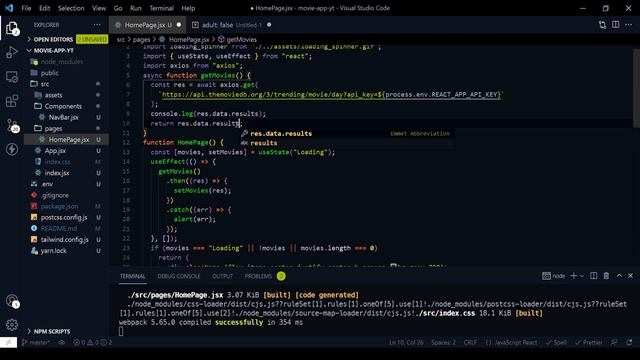The width and height of the screenshot is (640, 360).
Task: Click the Prettier status bar item
Action: point(588,342)
